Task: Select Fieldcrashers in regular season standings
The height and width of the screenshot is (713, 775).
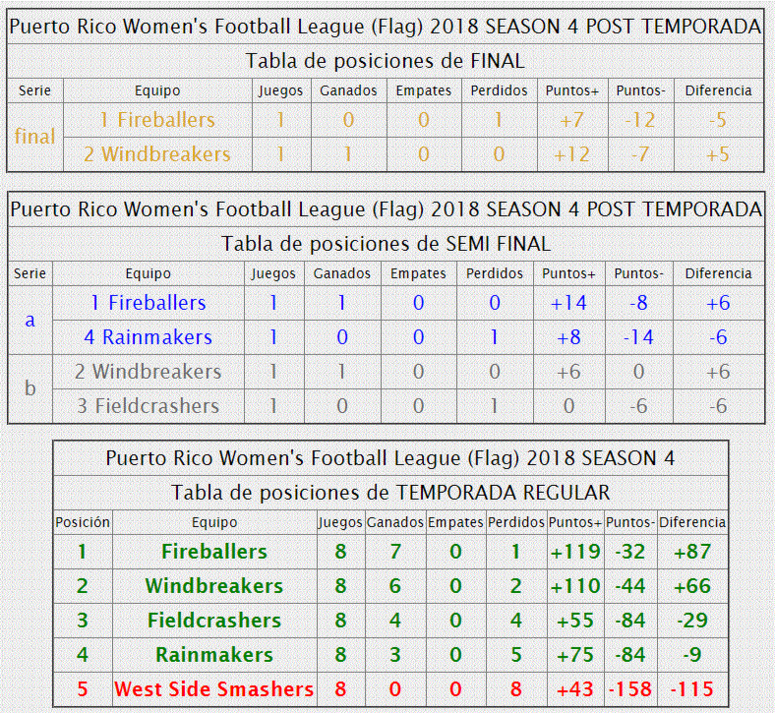Action: (214, 620)
